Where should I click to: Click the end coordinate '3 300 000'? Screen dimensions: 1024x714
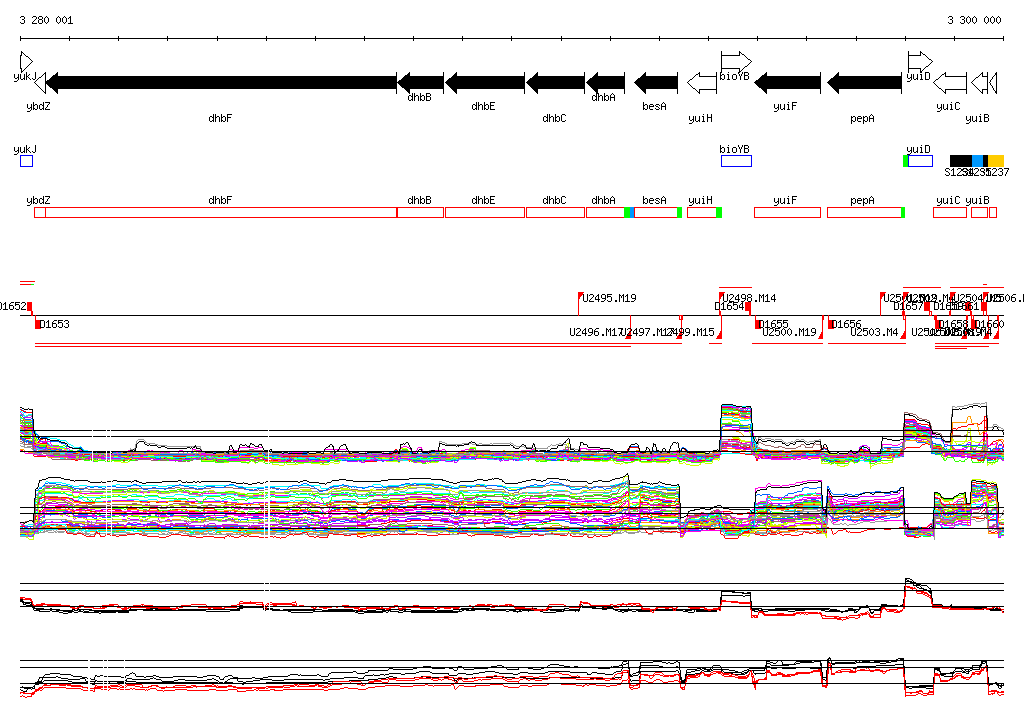(974, 20)
